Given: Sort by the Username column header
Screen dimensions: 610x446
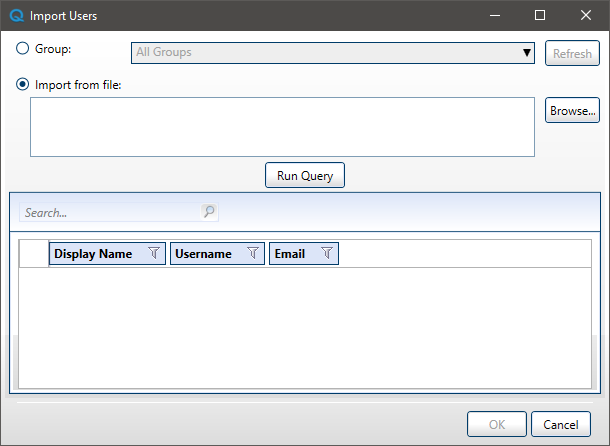Looking at the screenshot, I should (204, 254).
